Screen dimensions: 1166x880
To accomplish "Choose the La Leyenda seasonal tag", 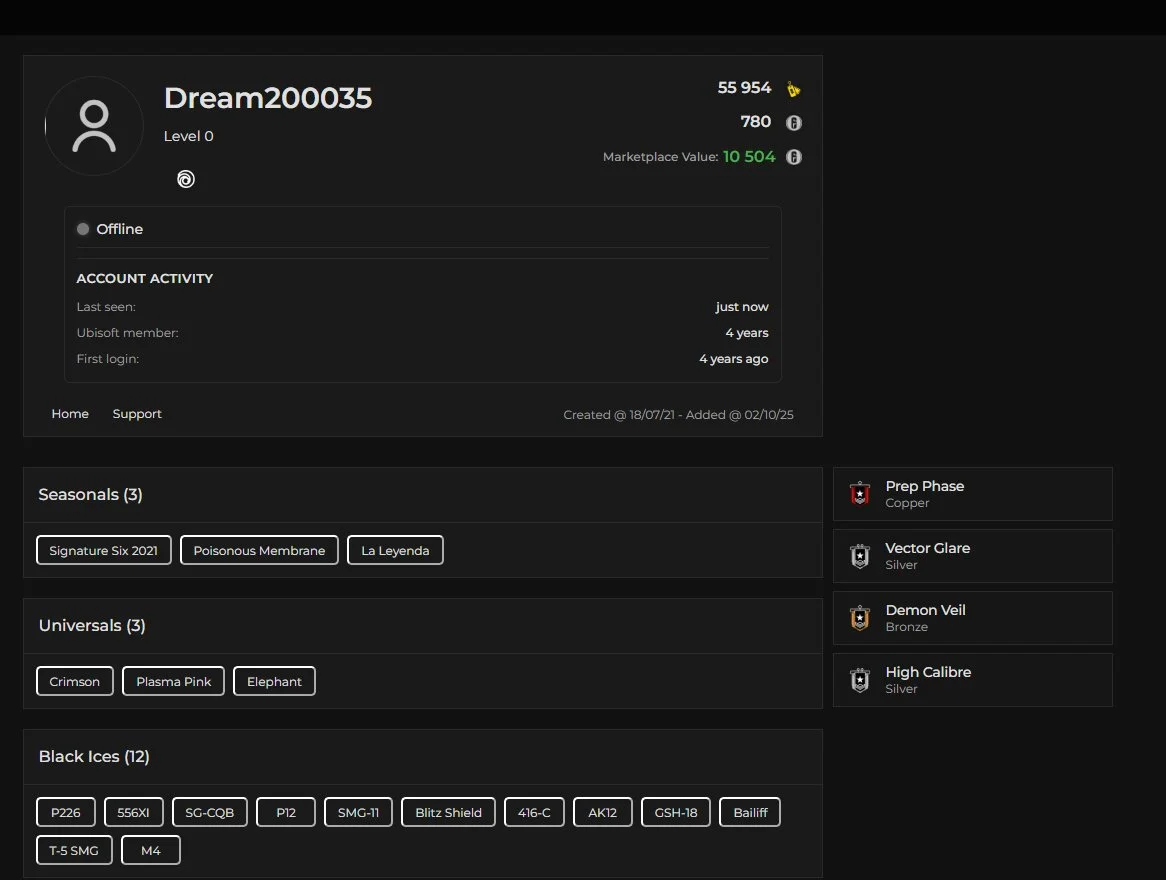I will tap(395, 551).
